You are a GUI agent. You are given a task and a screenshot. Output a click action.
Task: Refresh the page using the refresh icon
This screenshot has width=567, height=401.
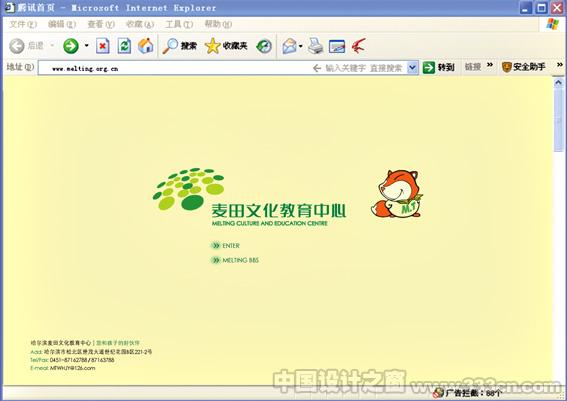(x=124, y=46)
